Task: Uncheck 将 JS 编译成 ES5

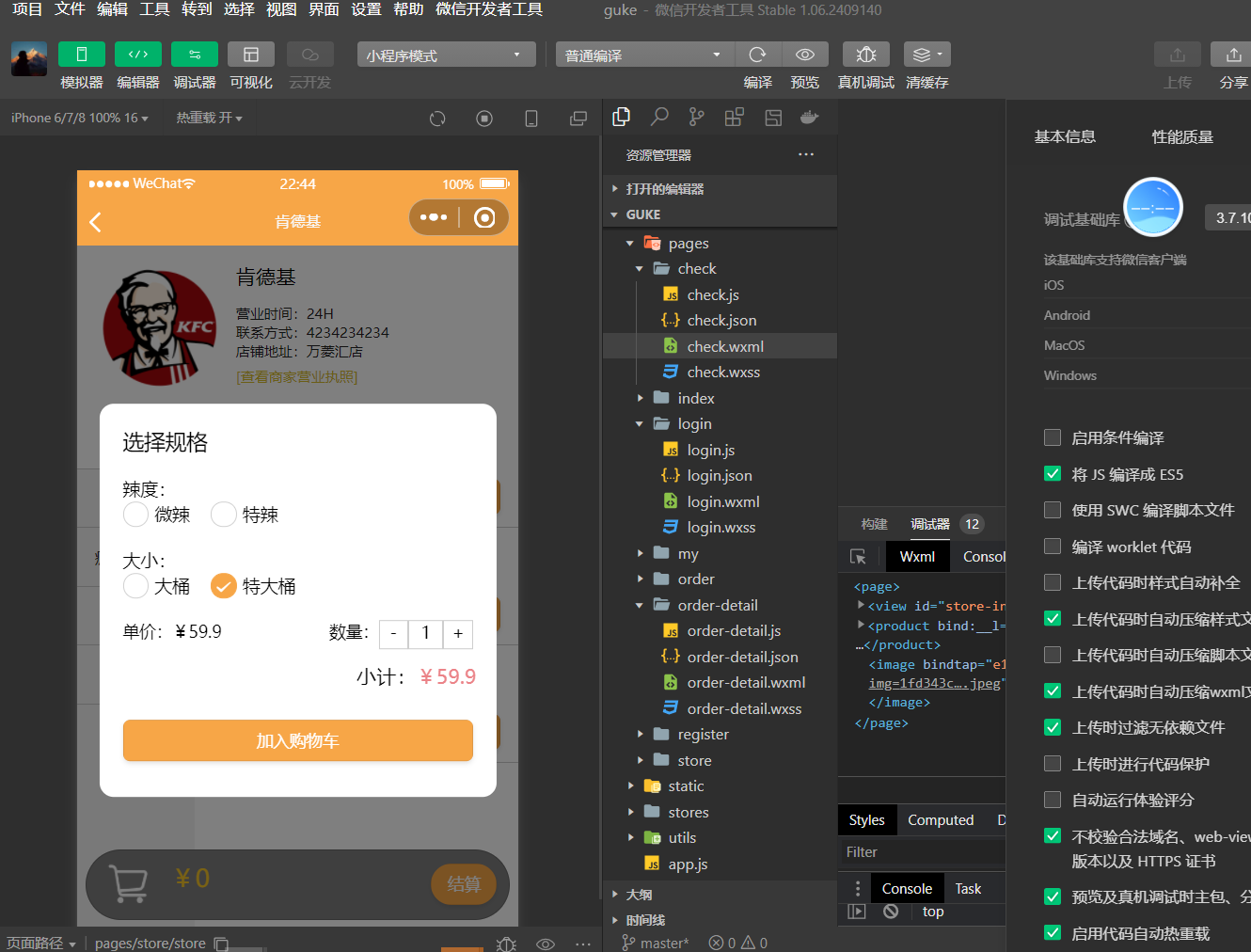Action: point(1053,473)
